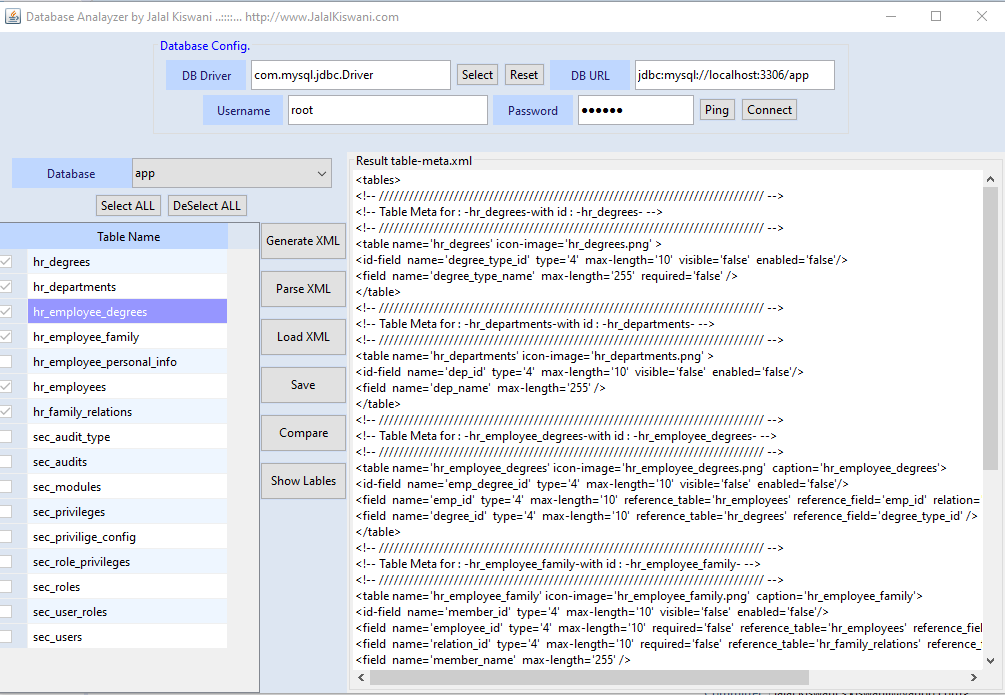Image resolution: width=1005 pixels, height=695 pixels.
Task: Click Show Lables button
Action: point(303,481)
